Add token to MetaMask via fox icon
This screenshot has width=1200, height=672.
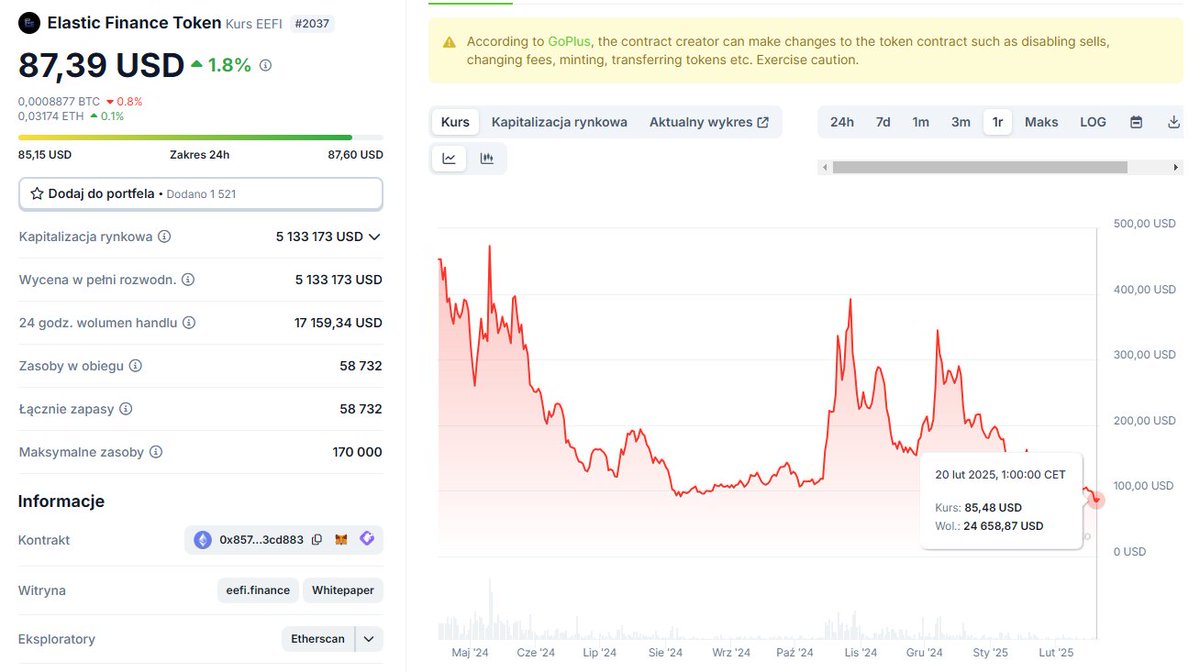342,540
